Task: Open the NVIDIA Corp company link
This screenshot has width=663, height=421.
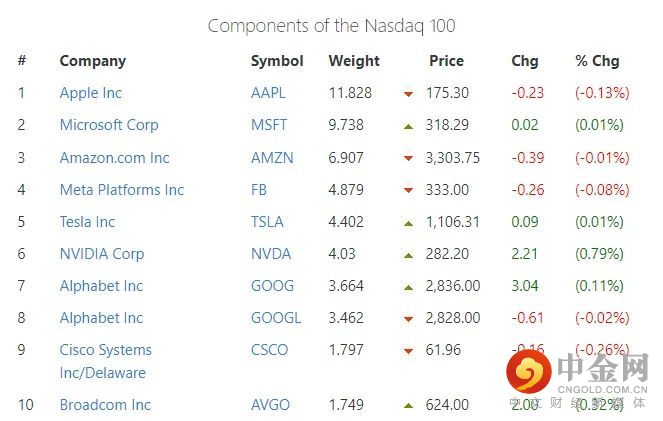Action: pos(102,253)
